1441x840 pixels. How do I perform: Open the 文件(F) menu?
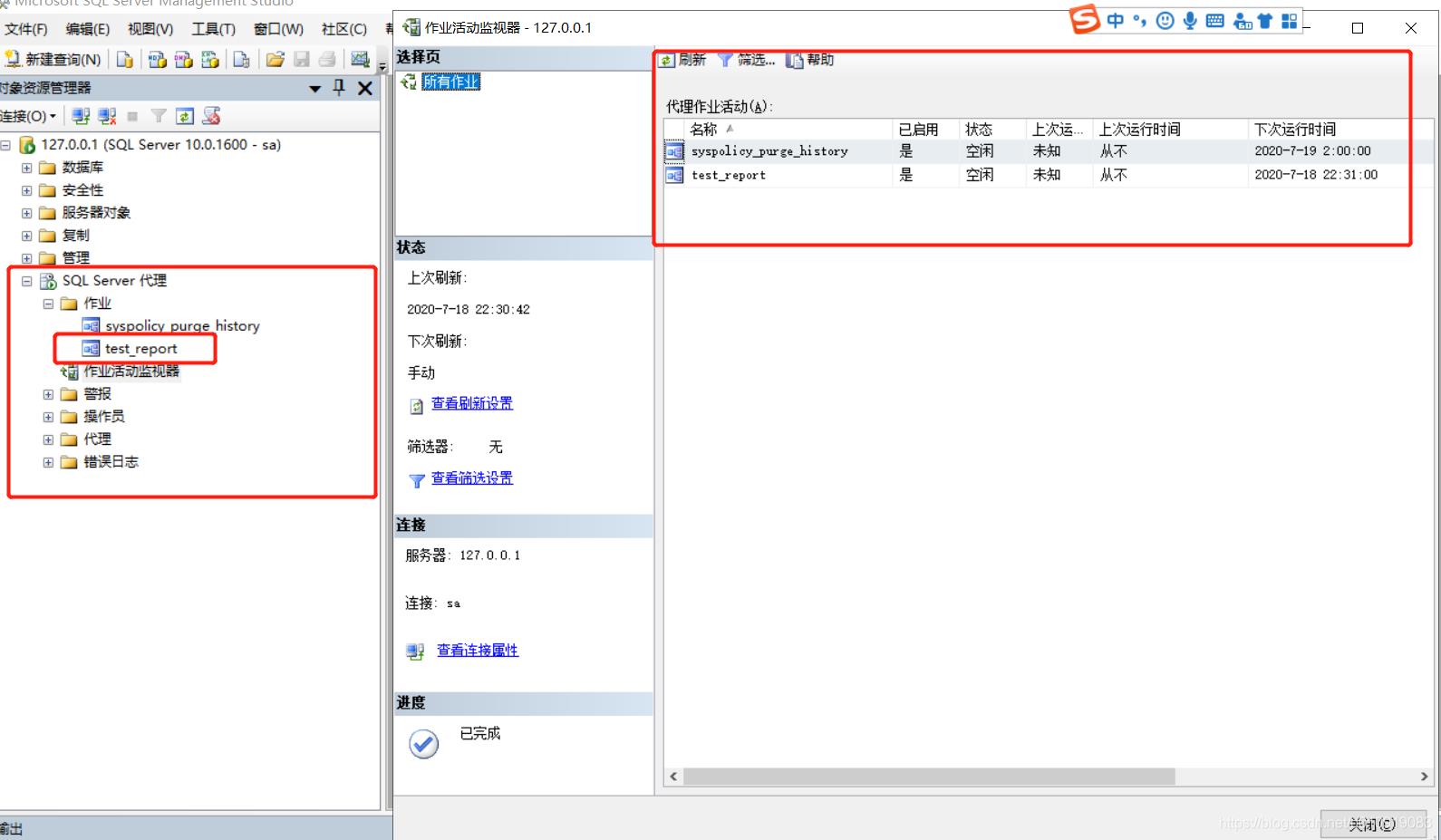26,29
